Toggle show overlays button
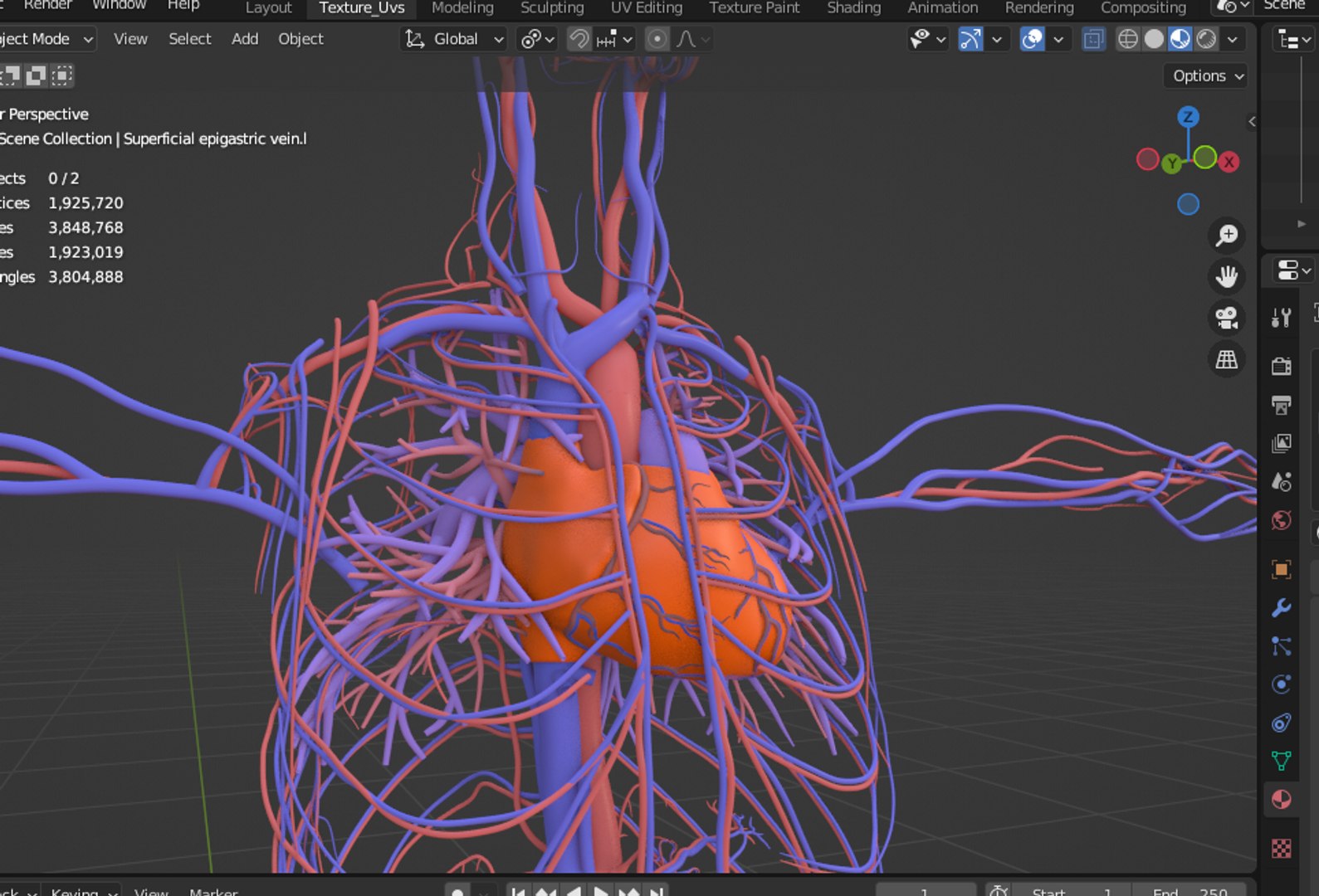Image resolution: width=1319 pixels, height=896 pixels. [1032, 39]
